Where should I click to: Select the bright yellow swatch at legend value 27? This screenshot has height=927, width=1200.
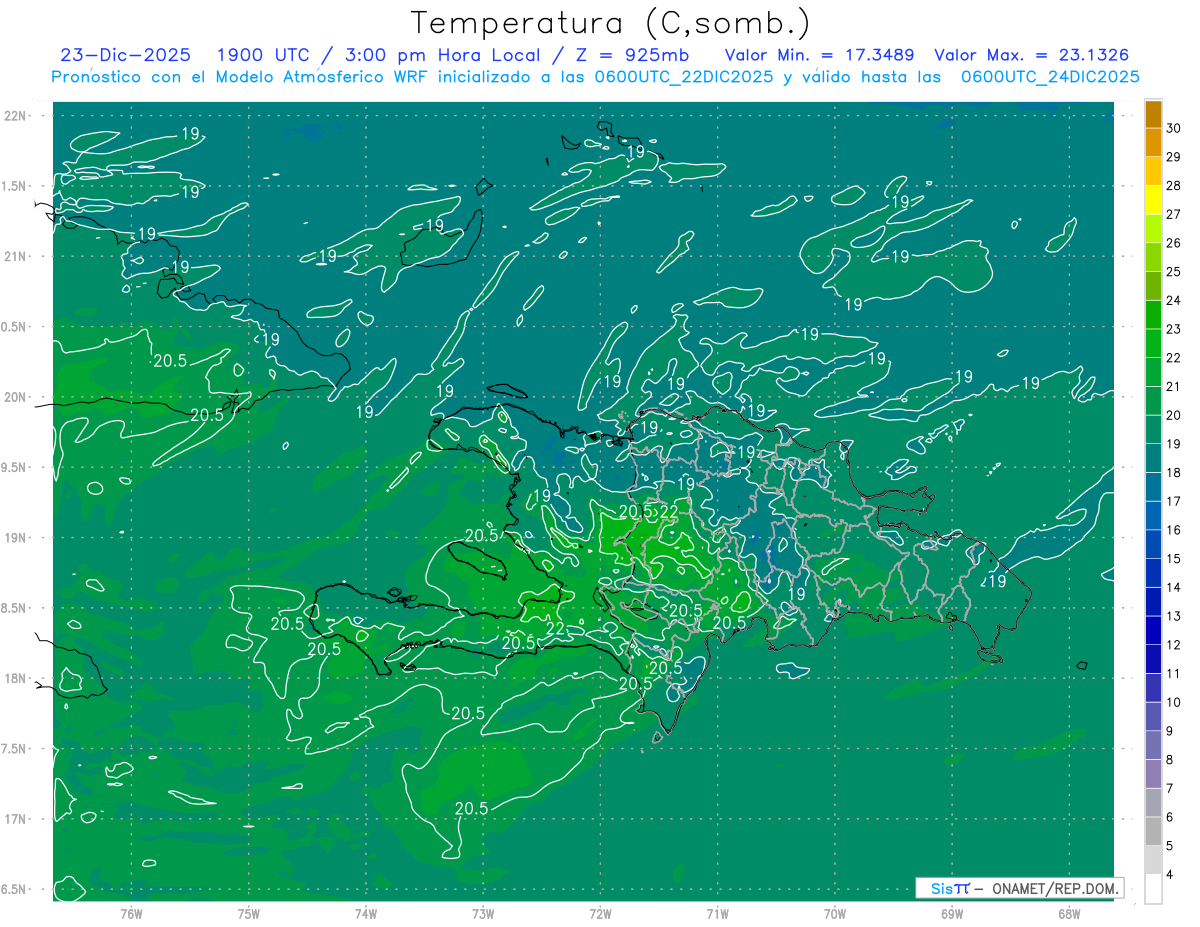[x=1153, y=200]
